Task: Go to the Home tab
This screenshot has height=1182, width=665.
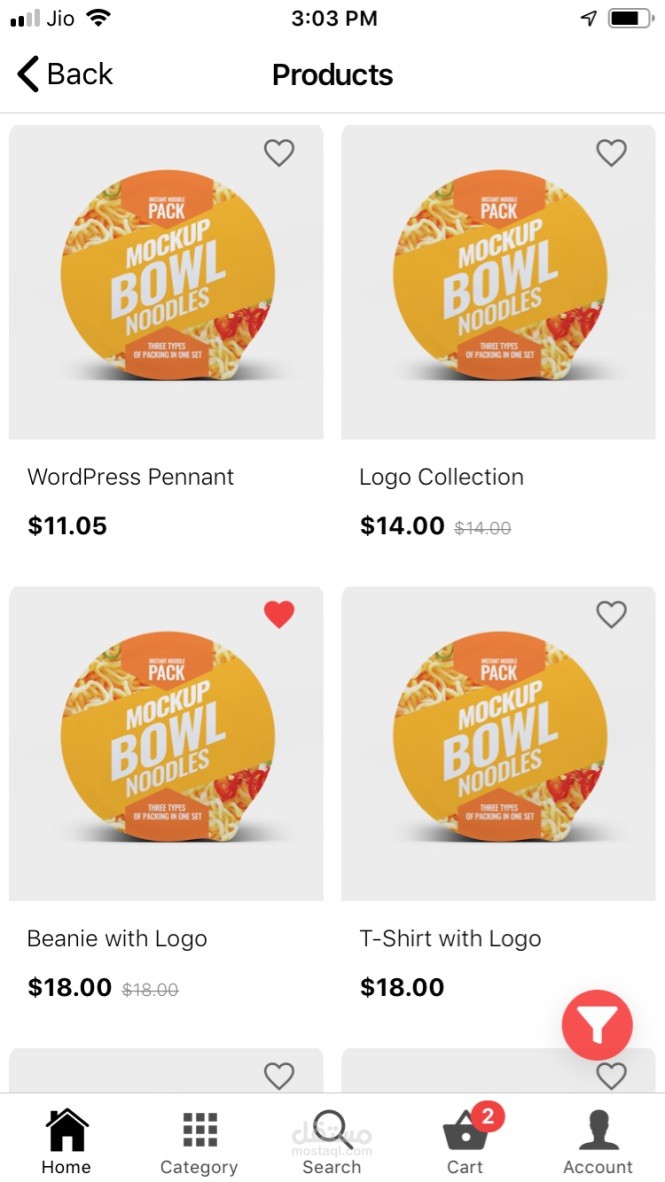Action: pyautogui.click(x=66, y=1140)
